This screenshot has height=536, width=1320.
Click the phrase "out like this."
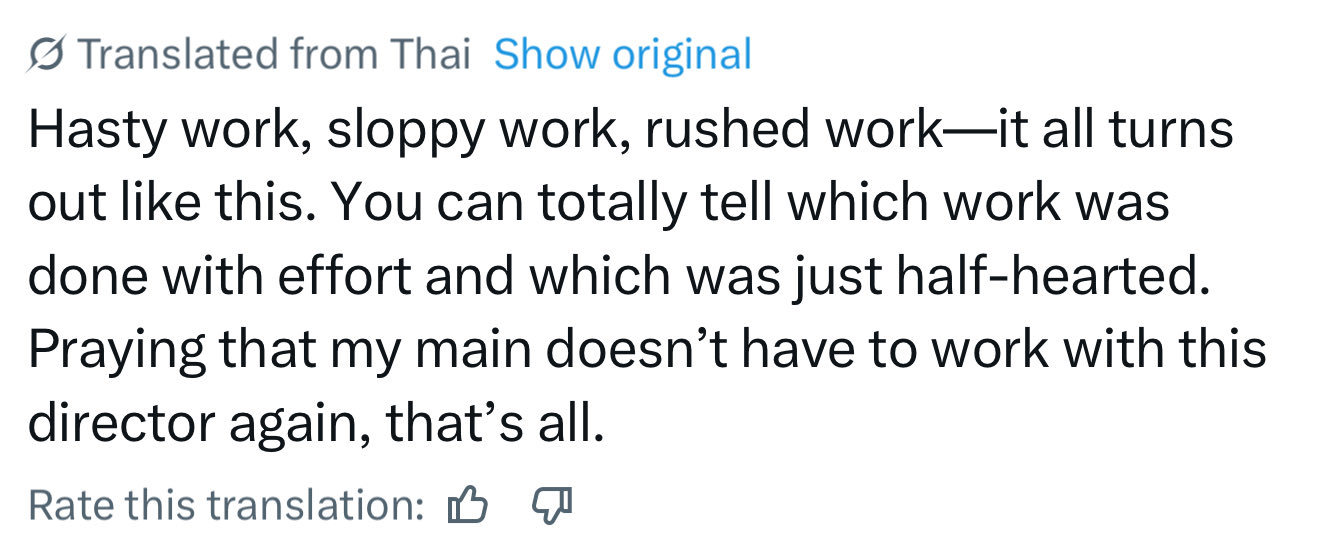click(x=167, y=204)
